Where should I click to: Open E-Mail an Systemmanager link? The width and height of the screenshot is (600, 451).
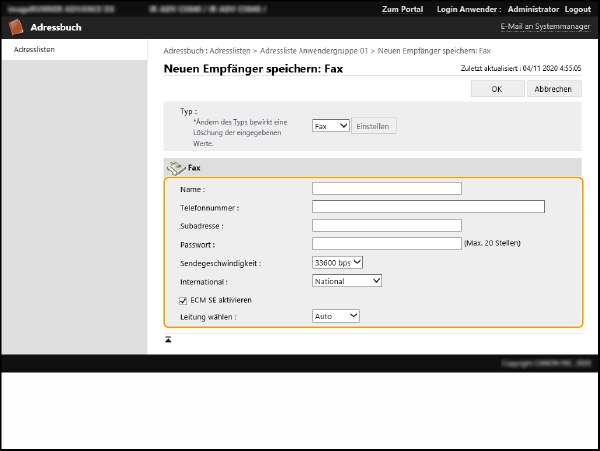tap(543, 26)
